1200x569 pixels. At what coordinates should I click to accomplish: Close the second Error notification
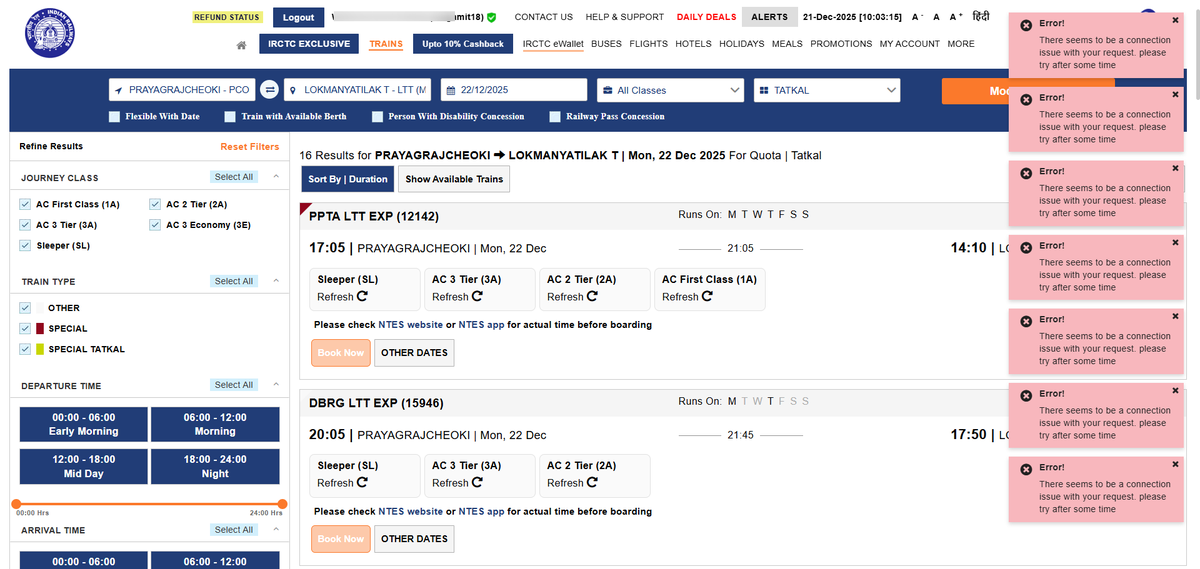1175,94
